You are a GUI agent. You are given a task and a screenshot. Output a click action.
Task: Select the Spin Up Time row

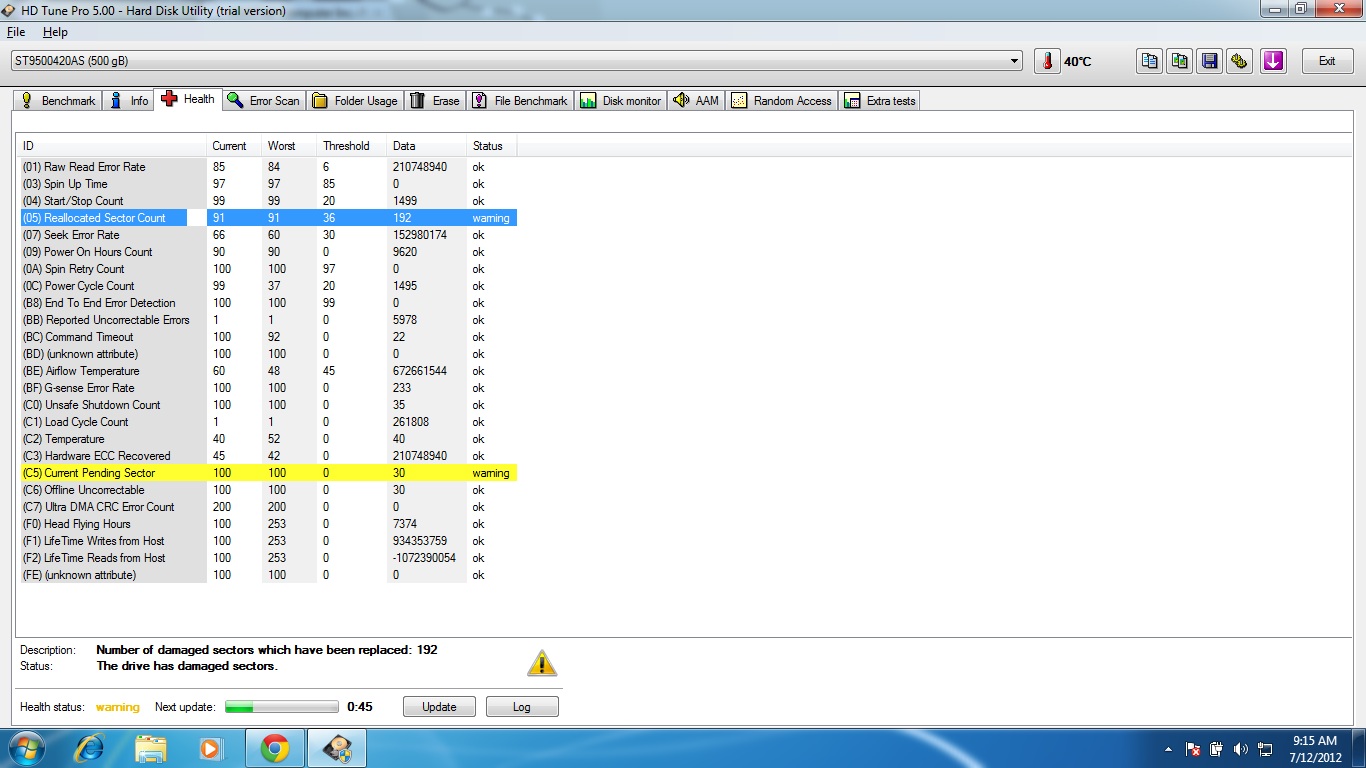tap(267, 184)
